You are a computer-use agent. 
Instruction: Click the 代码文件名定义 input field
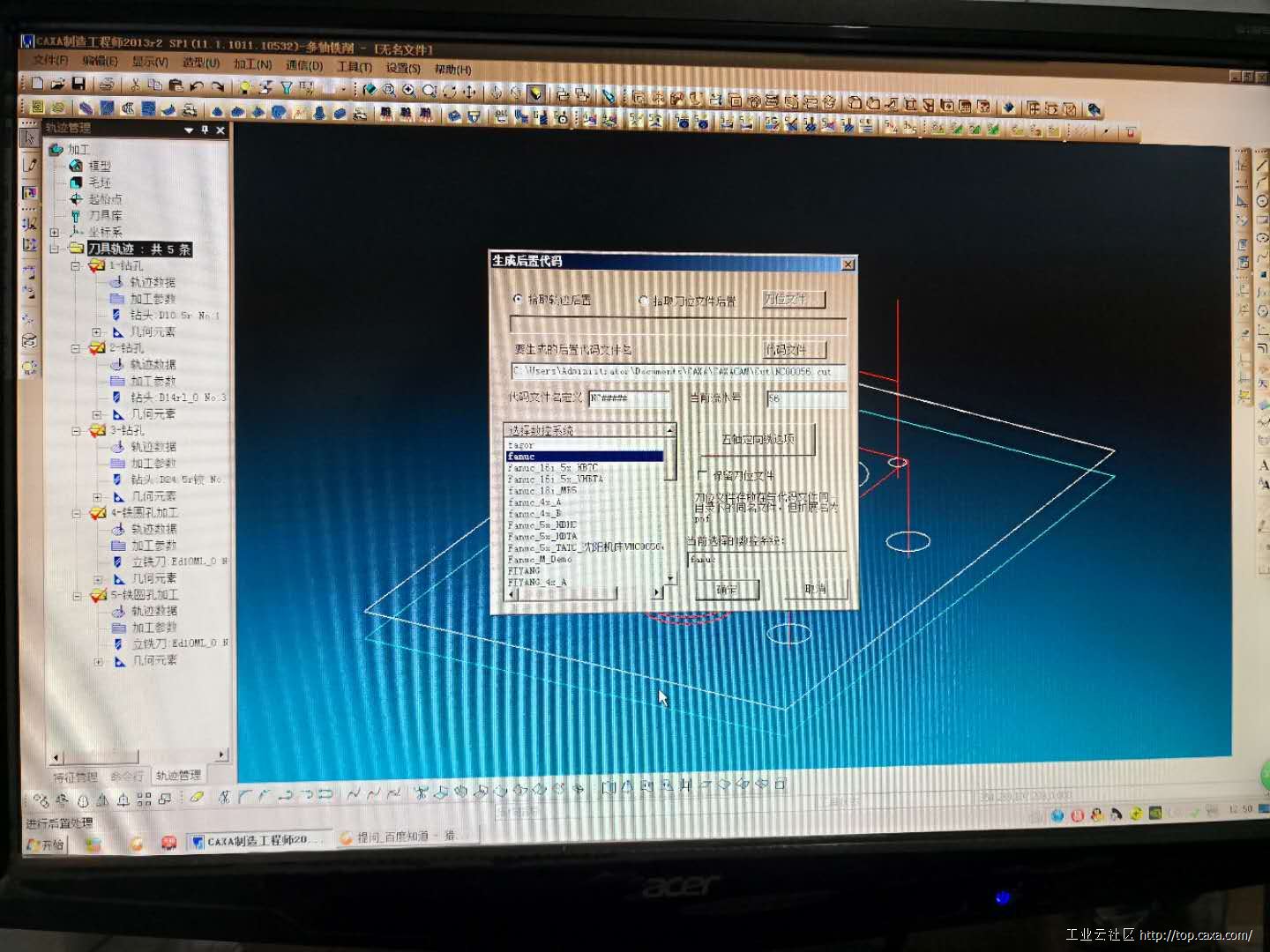pos(630,398)
